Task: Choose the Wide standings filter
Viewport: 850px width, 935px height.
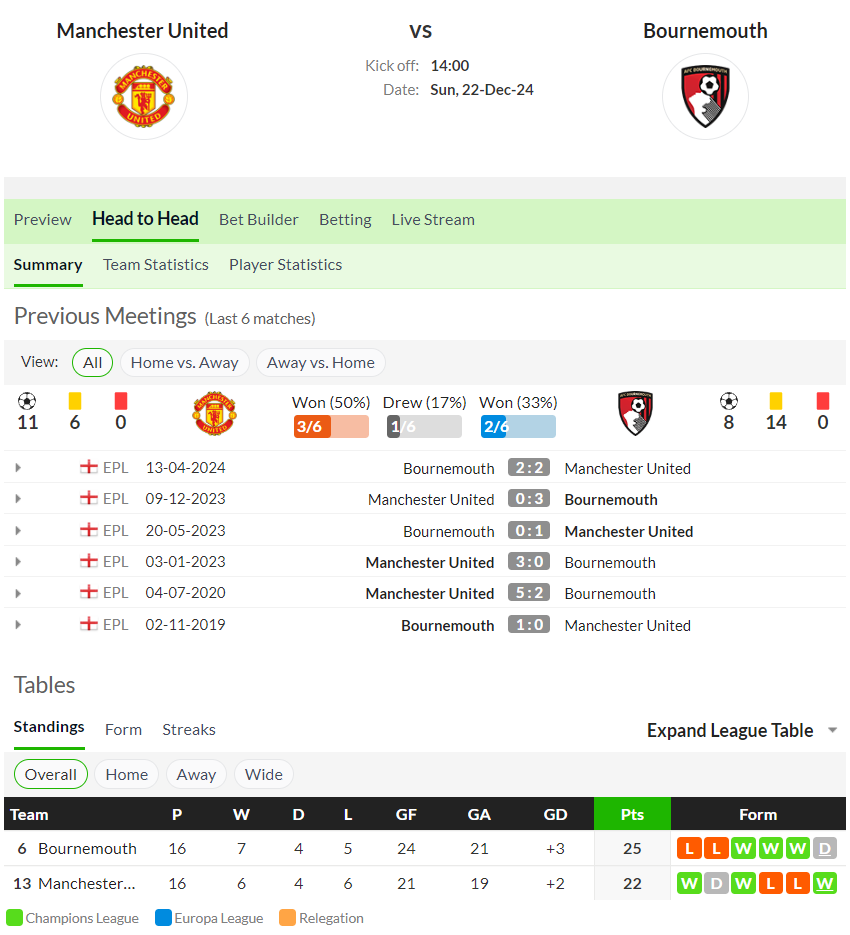Action: 264,774
